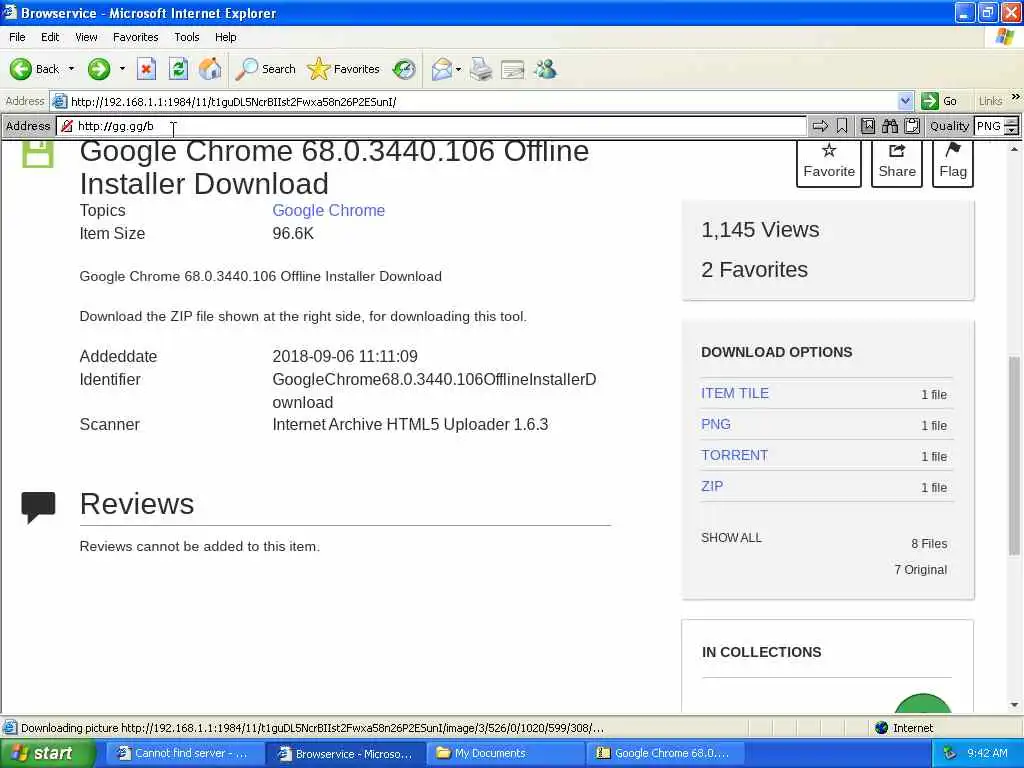Click the Quality PNG stepper arrows
The width and height of the screenshot is (1024, 768).
click(1012, 126)
